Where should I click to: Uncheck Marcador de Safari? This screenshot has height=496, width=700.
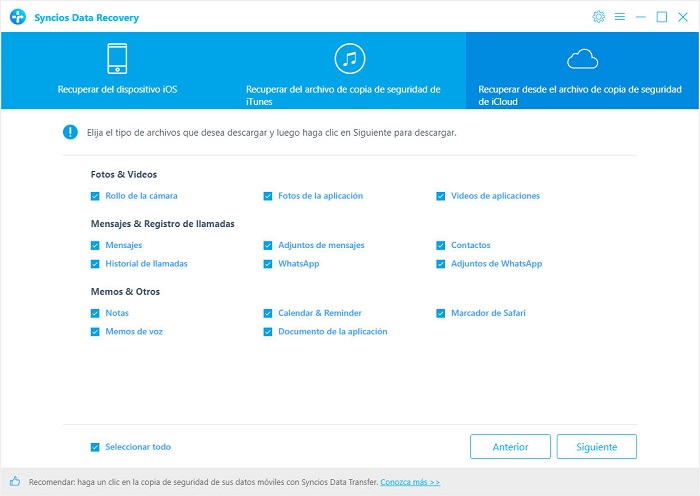[x=441, y=313]
